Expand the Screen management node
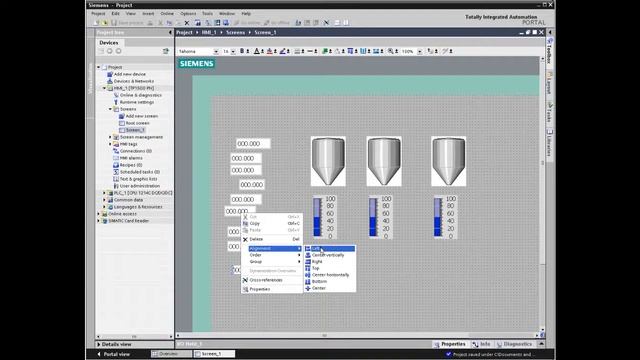 pos(110,137)
